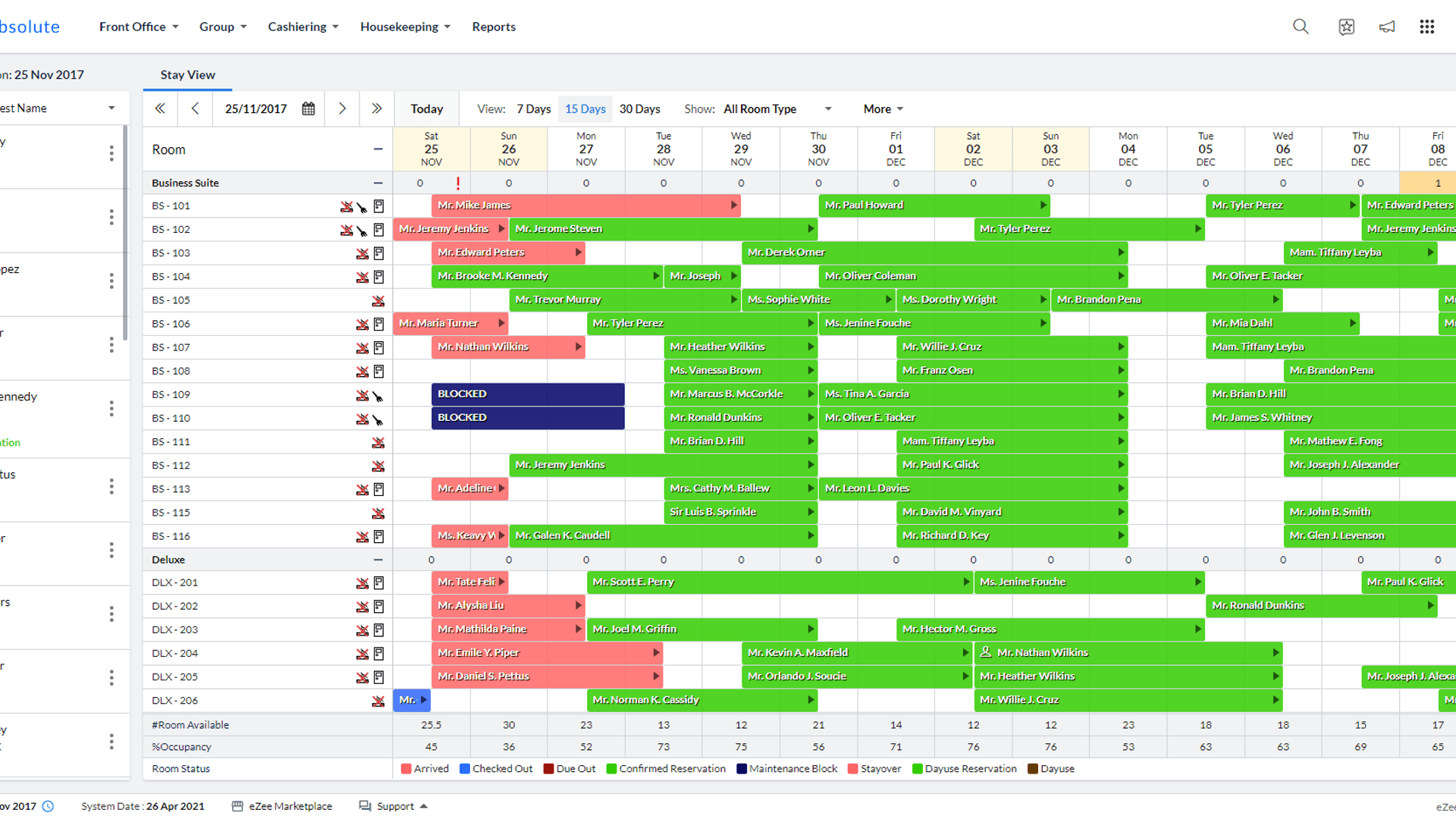Viewport: 1456px width, 819px height.
Task: Jump back with double left arrows
Action: 160,108
